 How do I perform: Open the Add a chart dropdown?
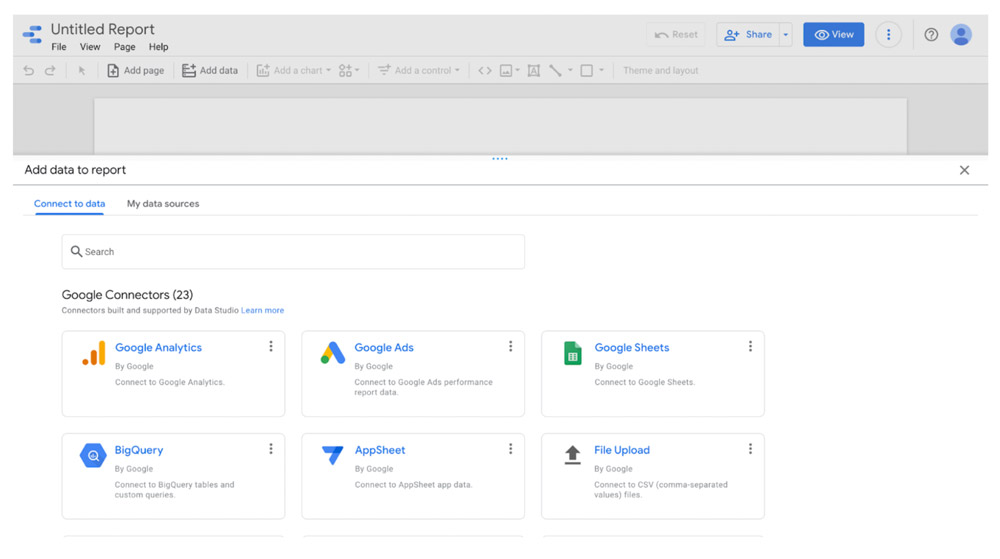pyautogui.click(x=294, y=71)
